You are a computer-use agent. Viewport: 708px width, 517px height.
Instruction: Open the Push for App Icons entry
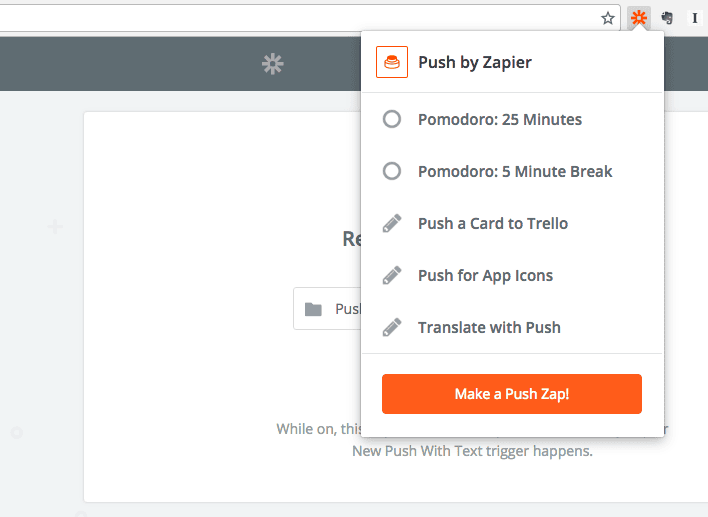(x=512, y=275)
